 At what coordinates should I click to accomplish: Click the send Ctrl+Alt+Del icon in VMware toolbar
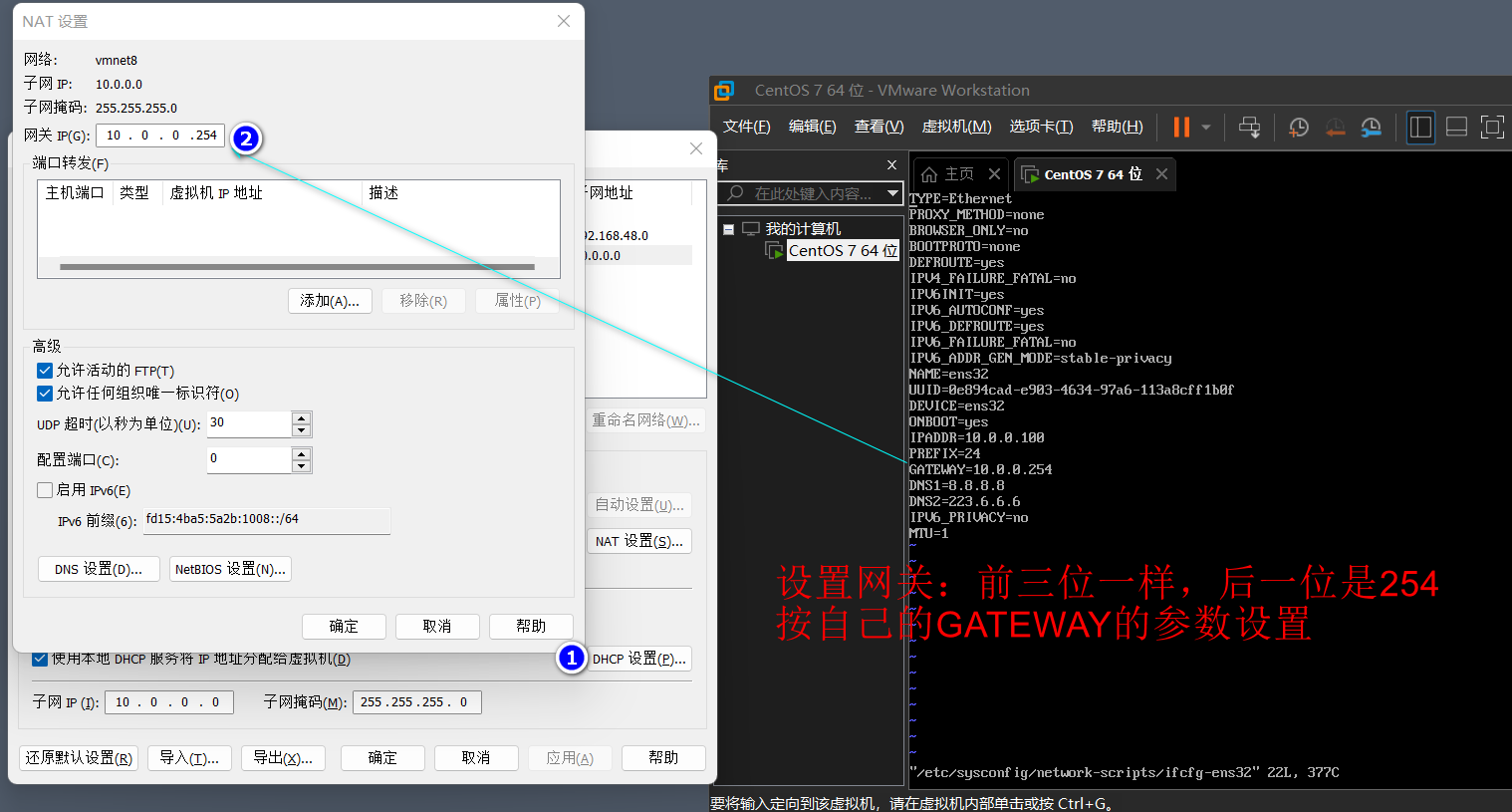pyautogui.click(x=1249, y=127)
